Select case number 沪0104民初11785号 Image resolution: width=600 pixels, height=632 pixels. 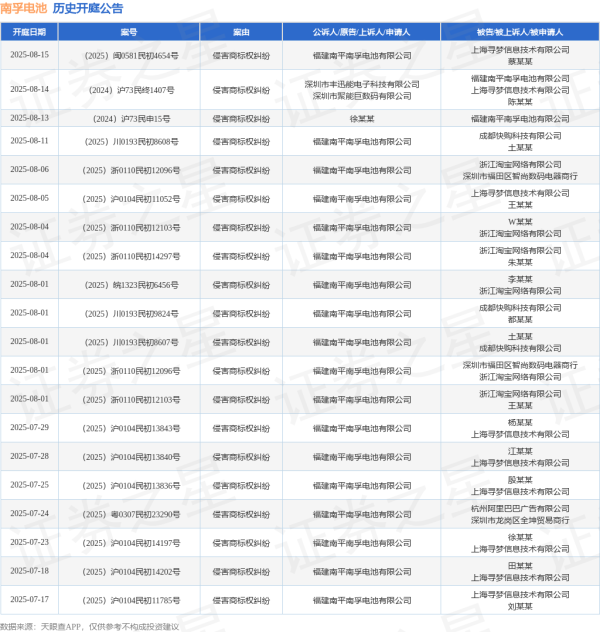pos(131,601)
